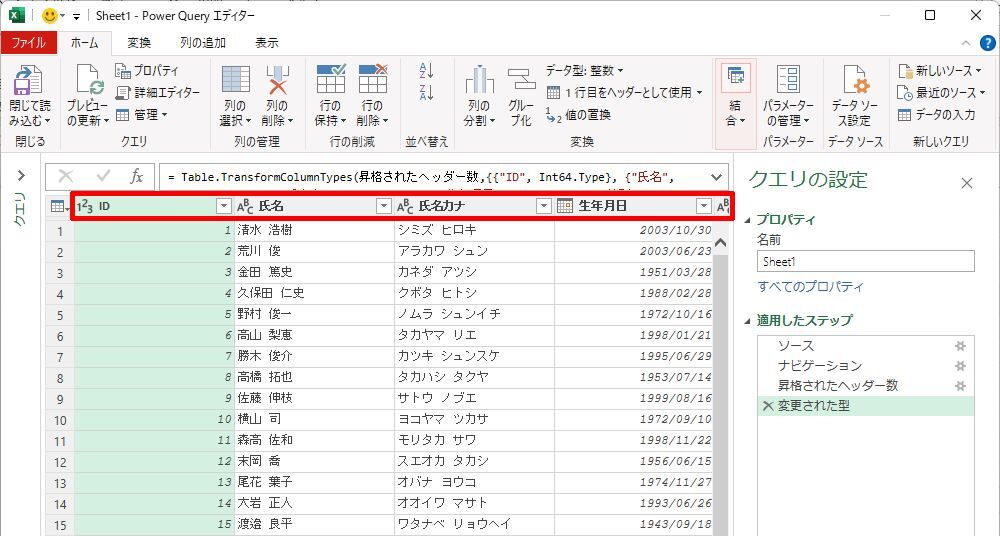The height and width of the screenshot is (536, 1000).
Task: Select the 昇格されたヘッダー数 applied step
Action: [x=837, y=386]
